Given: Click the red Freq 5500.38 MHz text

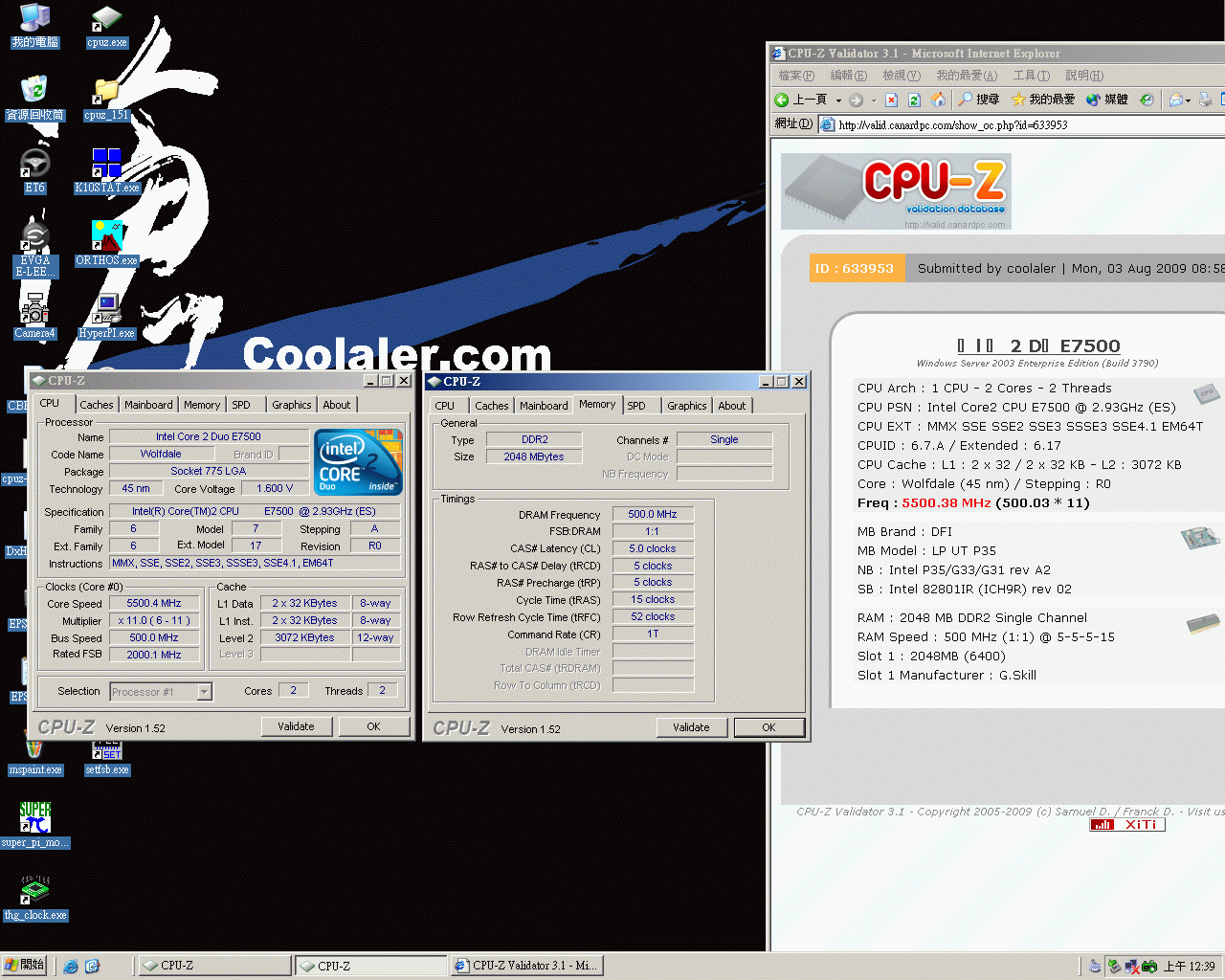Looking at the screenshot, I should point(947,503).
